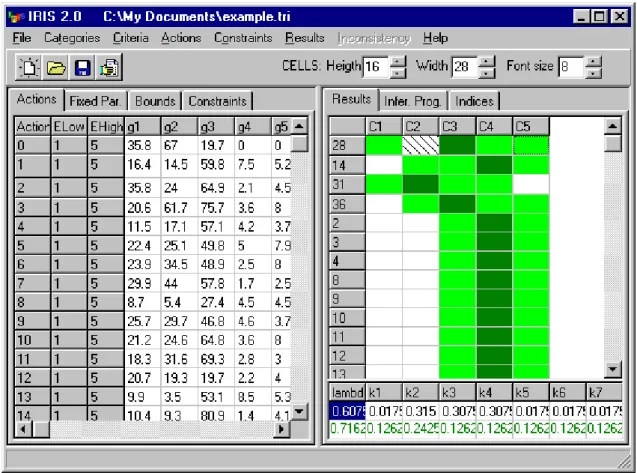Click the New file toolbar icon
The height and width of the screenshot is (473, 637).
28,67
